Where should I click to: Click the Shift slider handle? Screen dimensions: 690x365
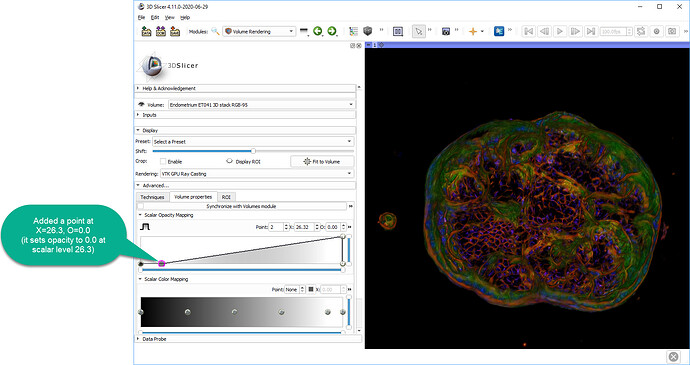[253, 151]
